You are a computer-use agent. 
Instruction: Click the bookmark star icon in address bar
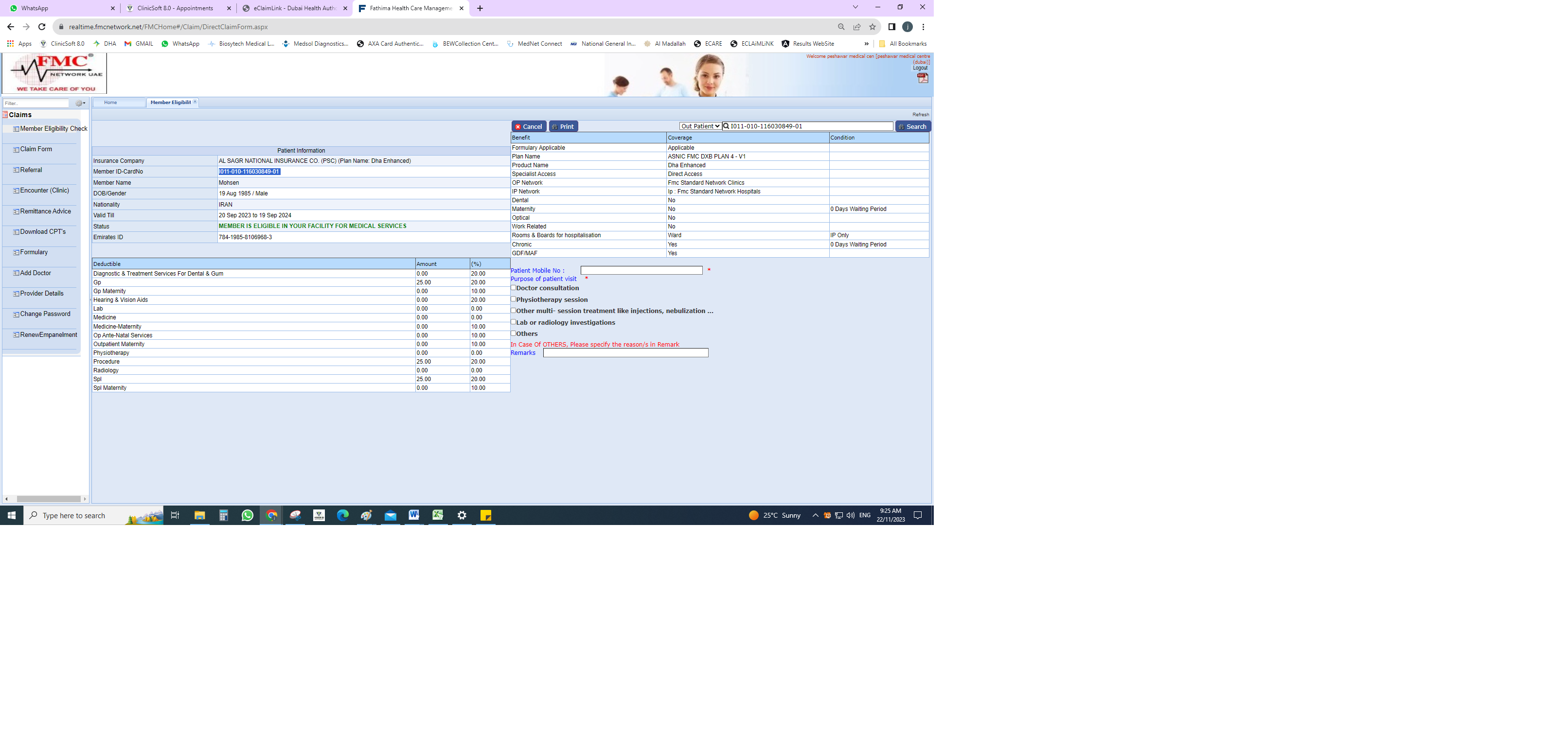pos(872,27)
